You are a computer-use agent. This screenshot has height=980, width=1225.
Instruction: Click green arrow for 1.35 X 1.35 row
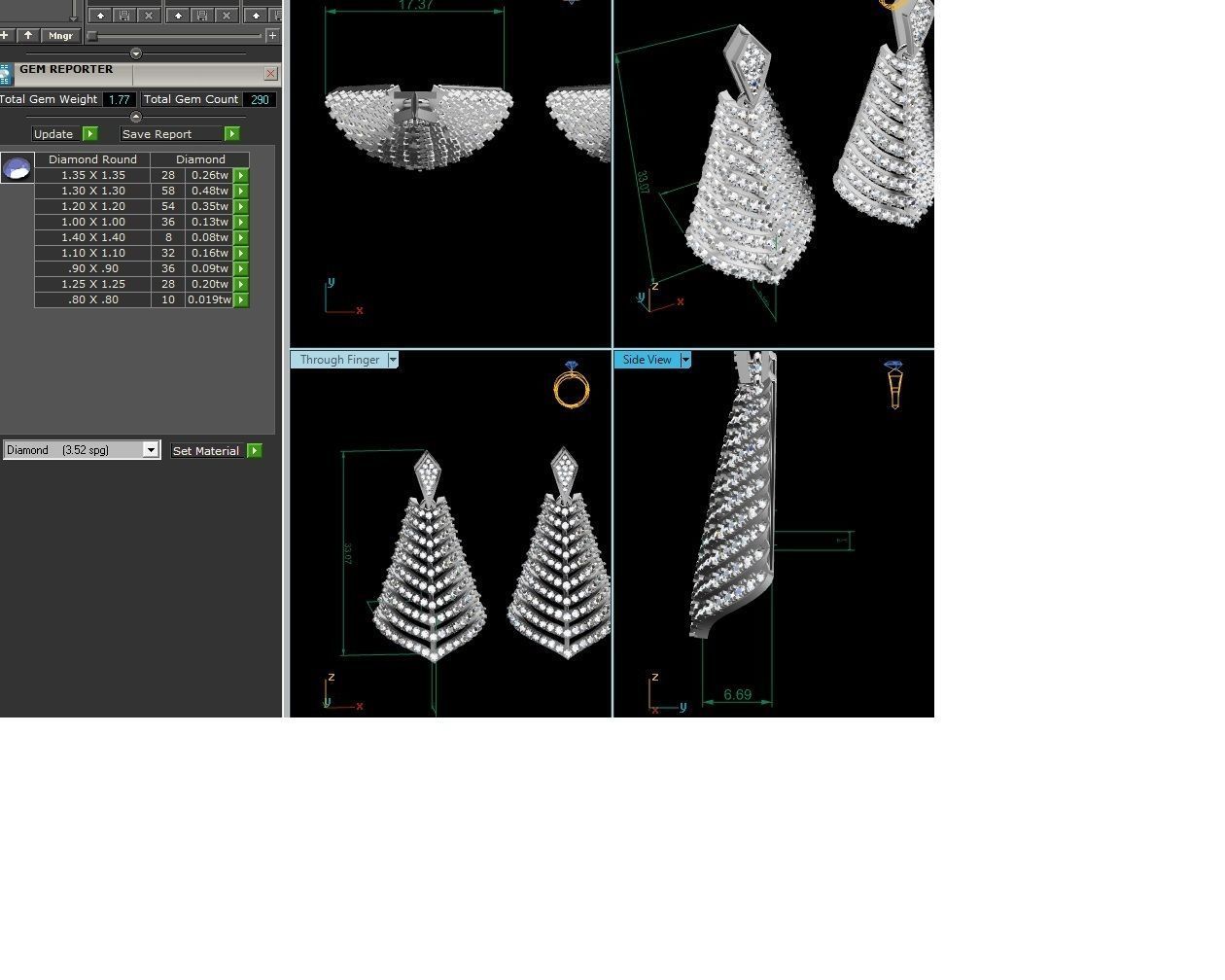(x=241, y=175)
